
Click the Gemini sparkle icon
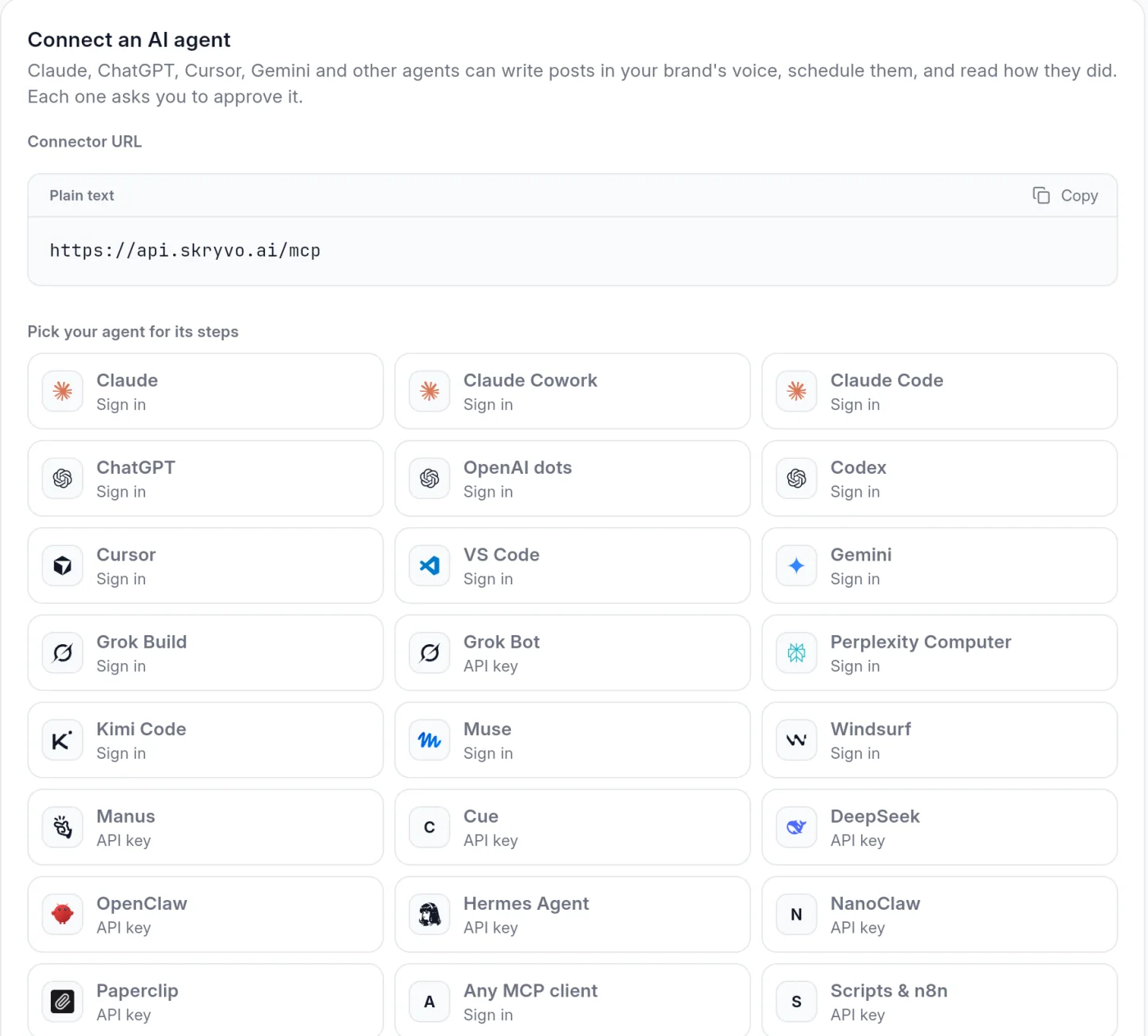[796, 566]
